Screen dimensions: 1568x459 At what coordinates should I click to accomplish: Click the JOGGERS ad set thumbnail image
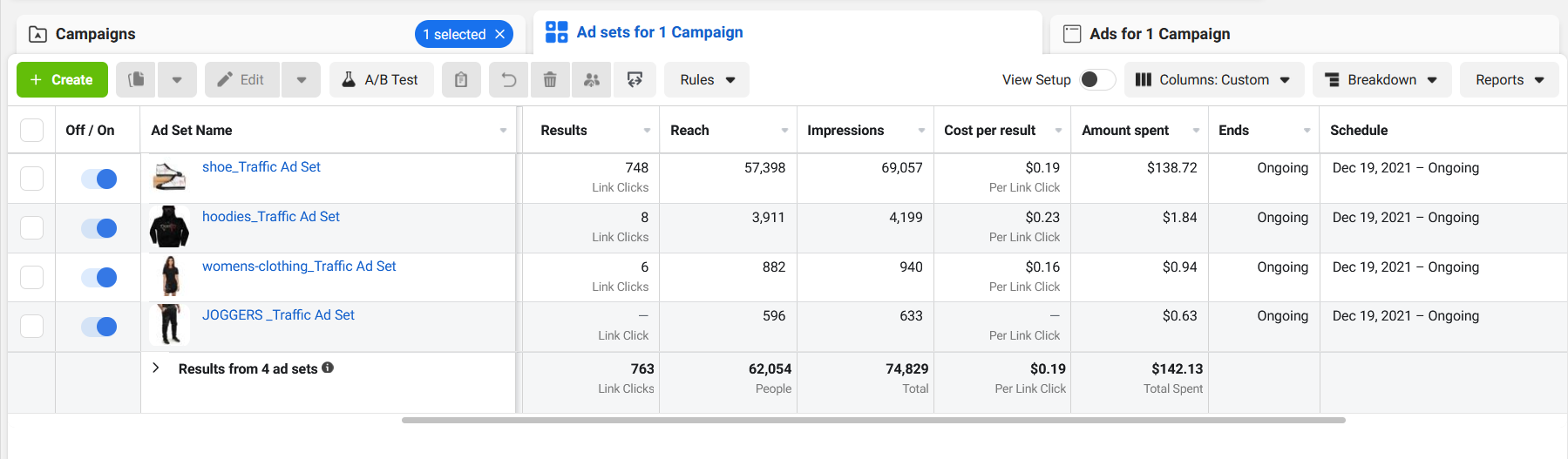[169, 325]
